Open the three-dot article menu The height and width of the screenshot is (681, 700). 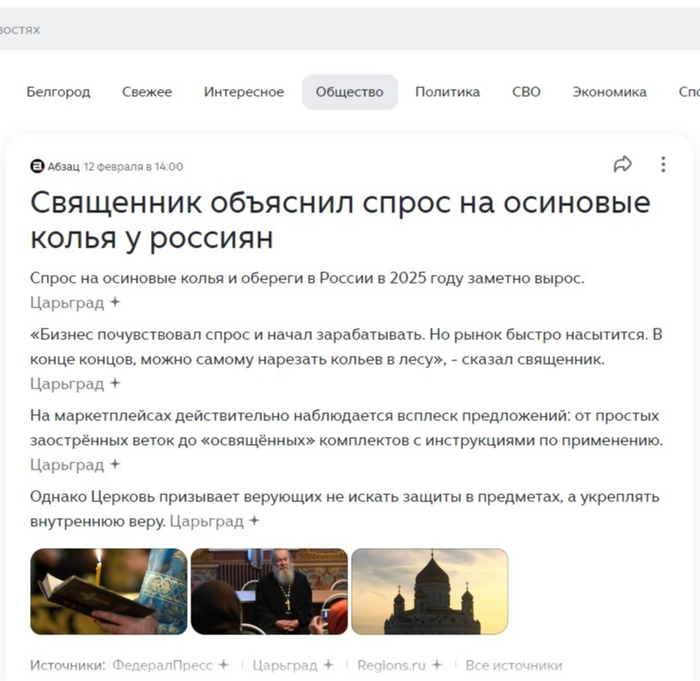663,164
